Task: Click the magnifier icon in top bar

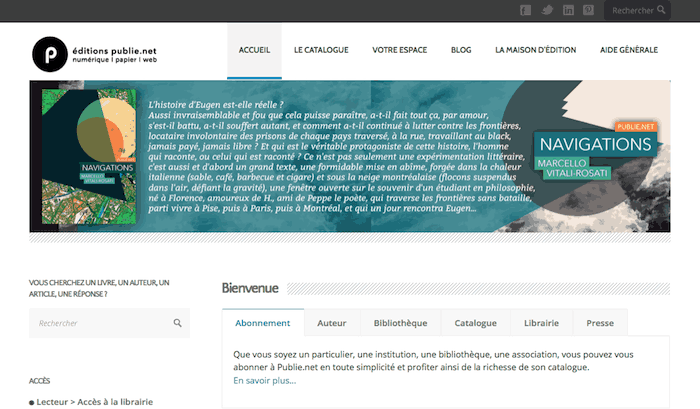Action: (661, 10)
